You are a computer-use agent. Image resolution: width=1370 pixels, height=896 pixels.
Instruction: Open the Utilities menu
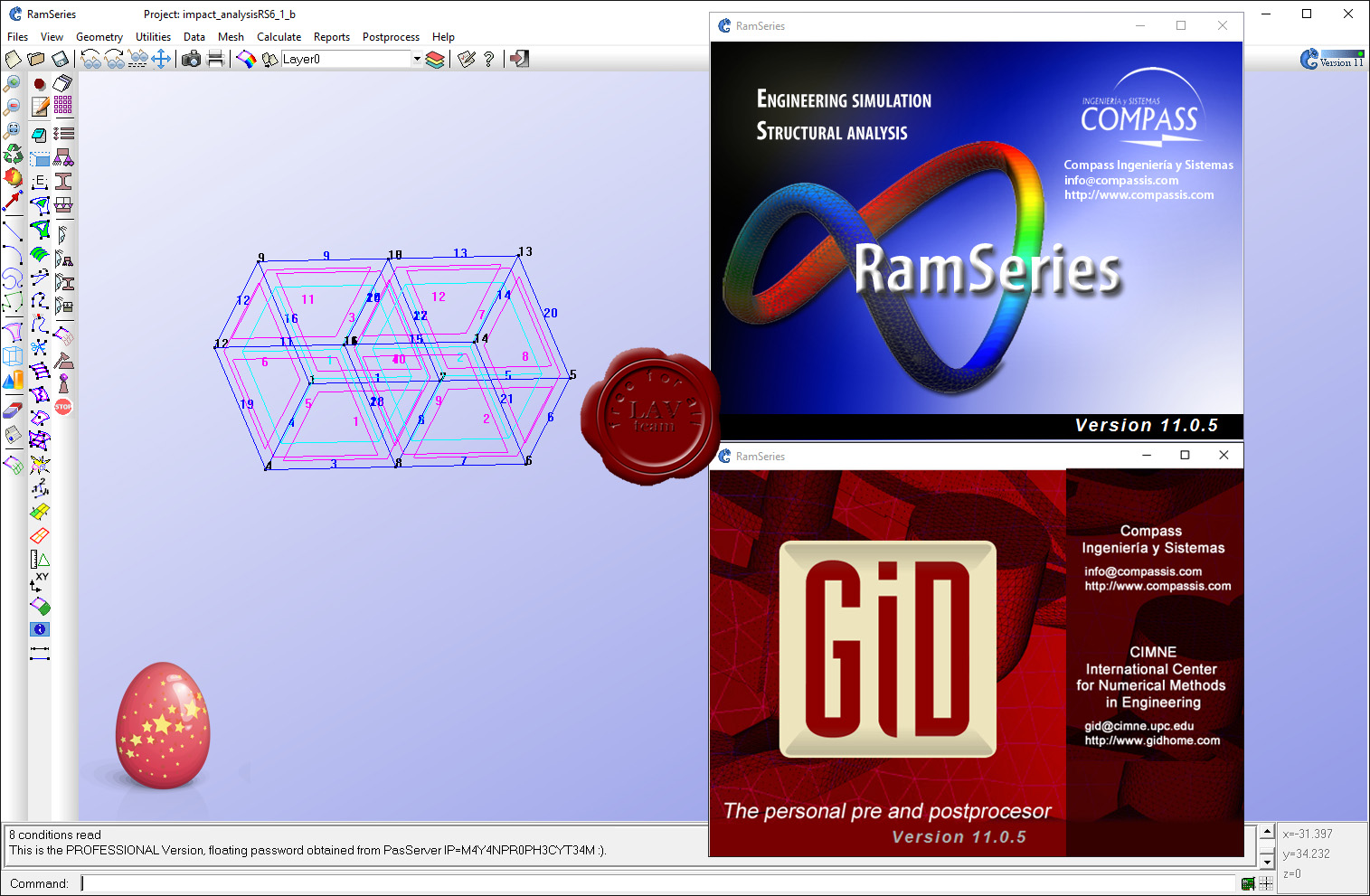coord(153,37)
